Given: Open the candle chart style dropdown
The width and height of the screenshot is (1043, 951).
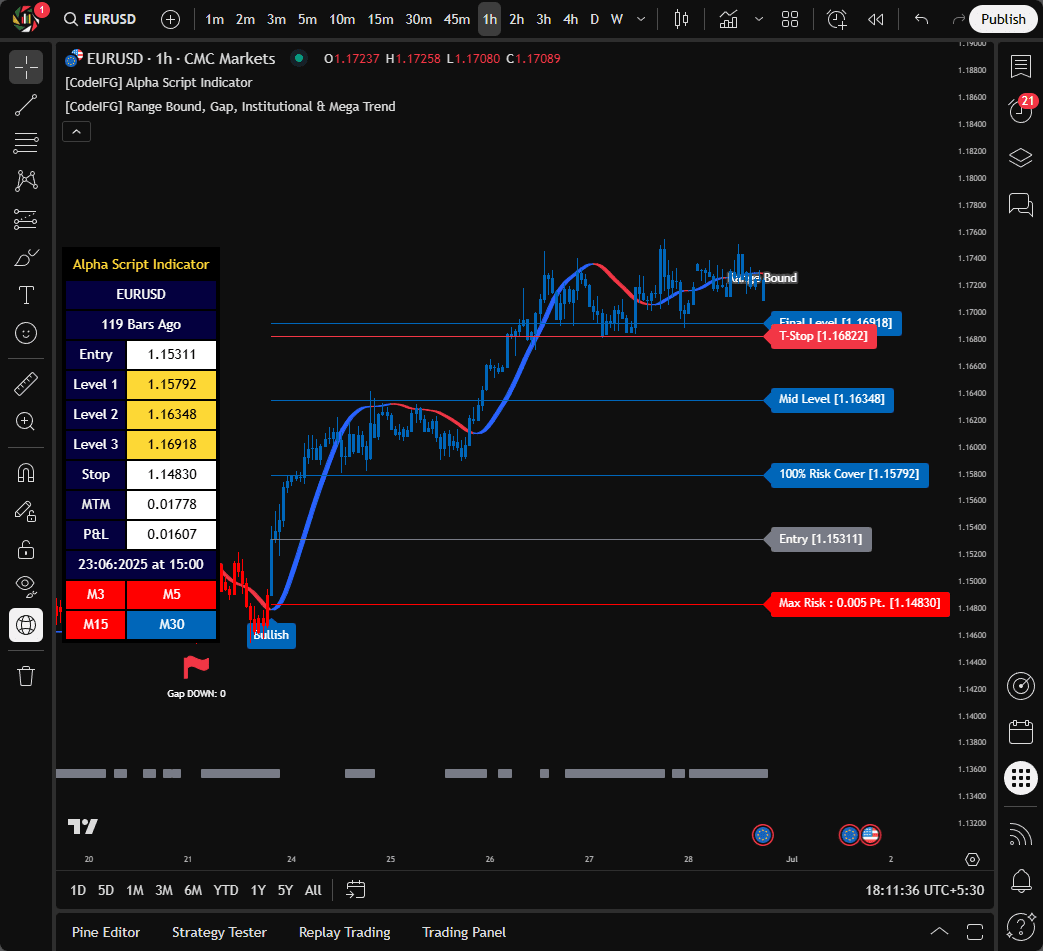Looking at the screenshot, I should click(681, 19).
